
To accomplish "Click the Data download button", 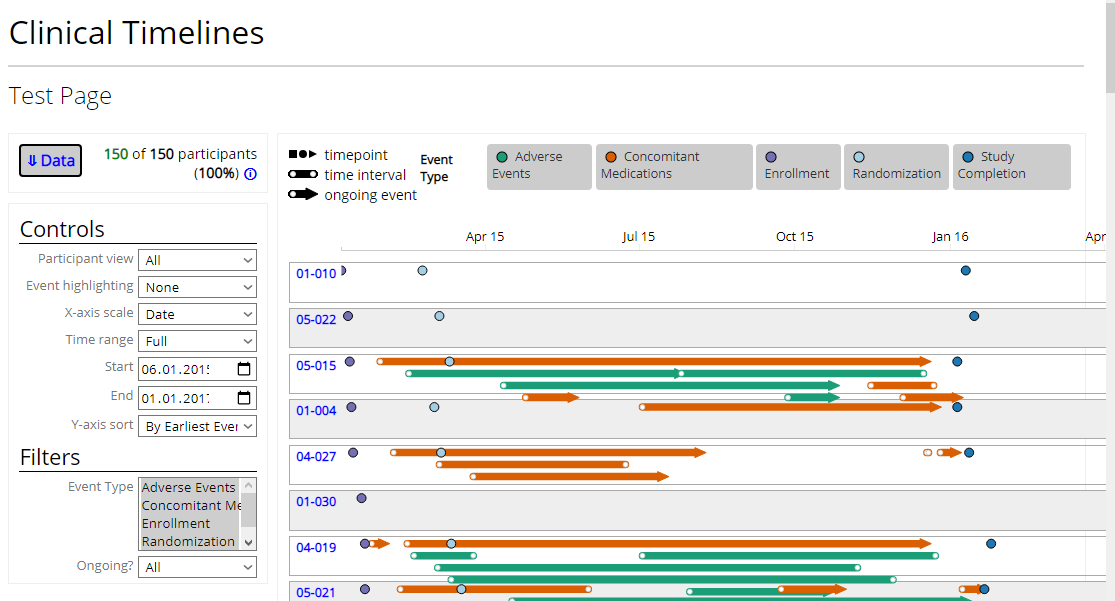I will point(50,160).
